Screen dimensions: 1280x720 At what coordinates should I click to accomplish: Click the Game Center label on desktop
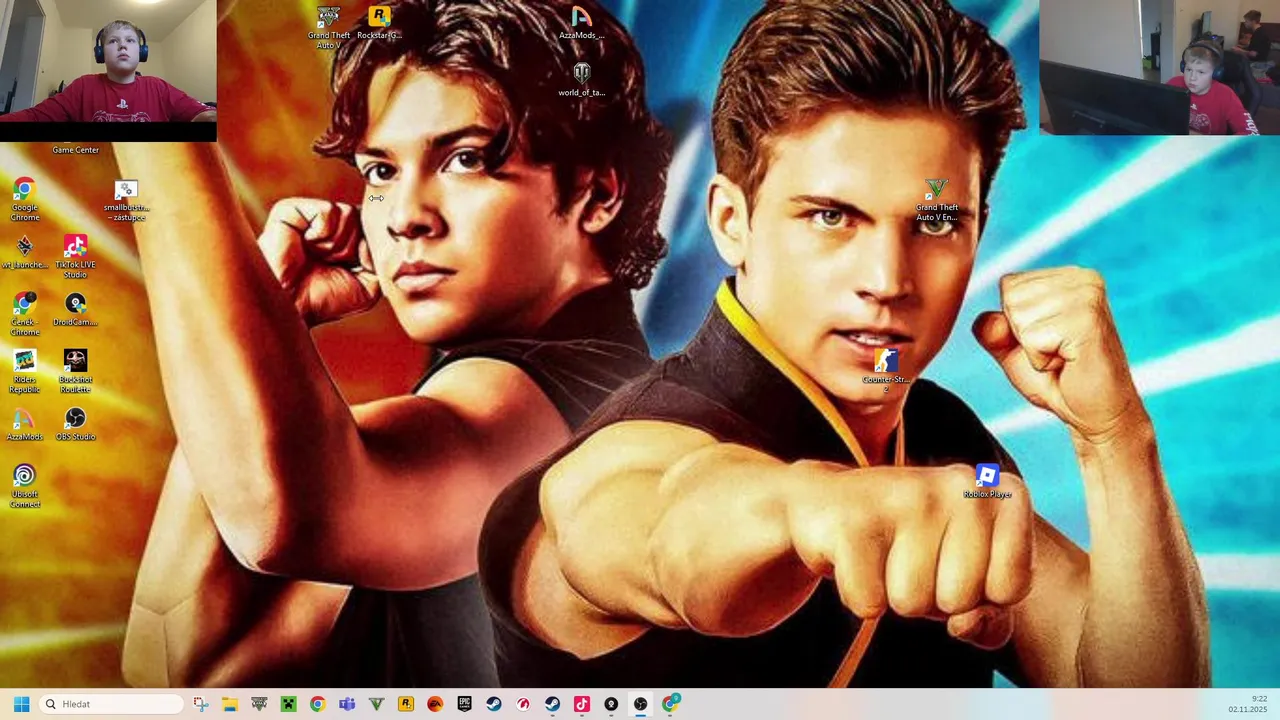[75, 150]
